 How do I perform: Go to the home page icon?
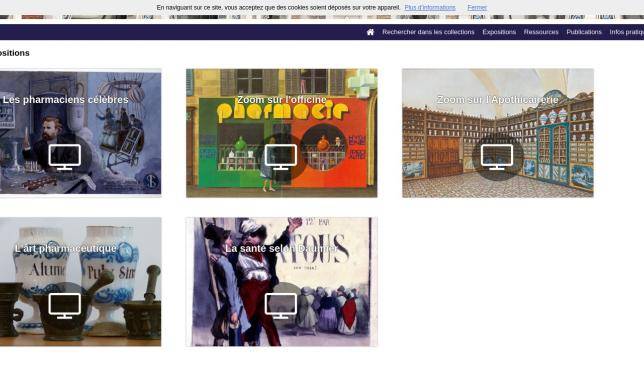click(x=370, y=32)
